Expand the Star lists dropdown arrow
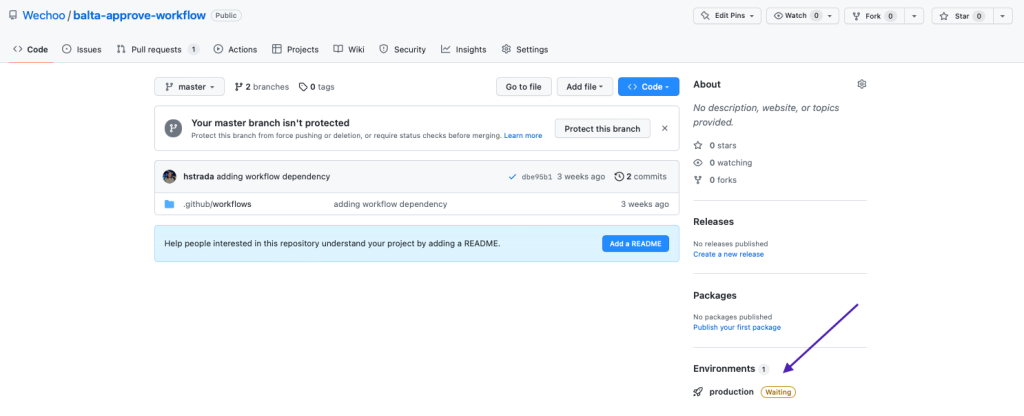This screenshot has height=416, width=1024. click(x=1002, y=16)
